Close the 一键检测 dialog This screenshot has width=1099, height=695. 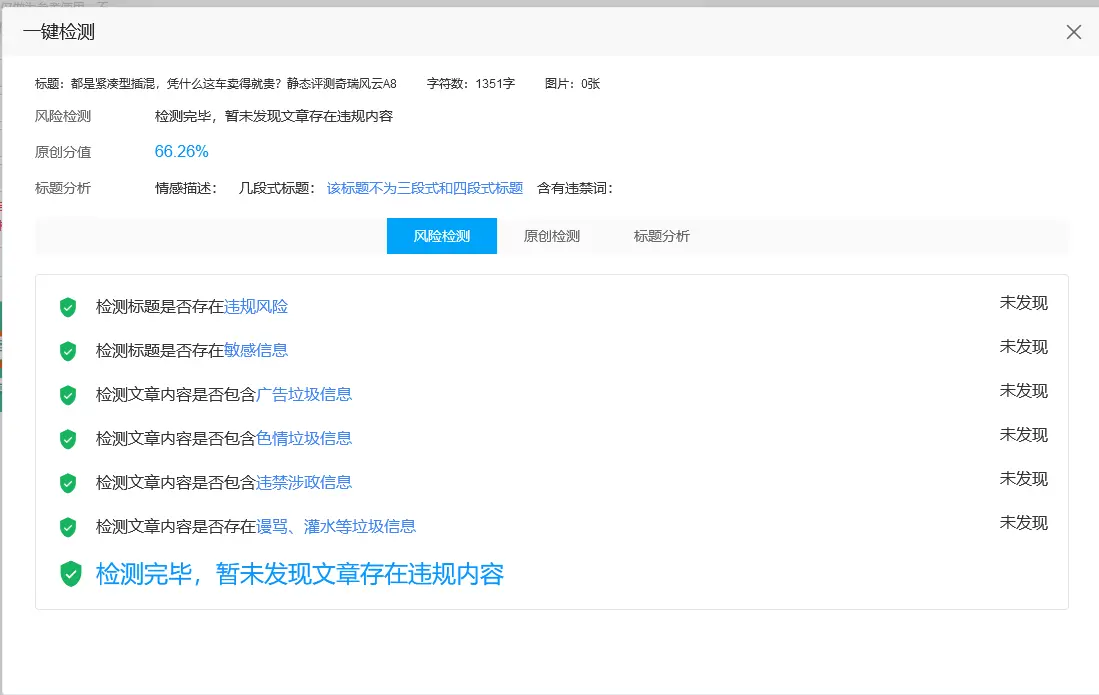tap(1073, 32)
